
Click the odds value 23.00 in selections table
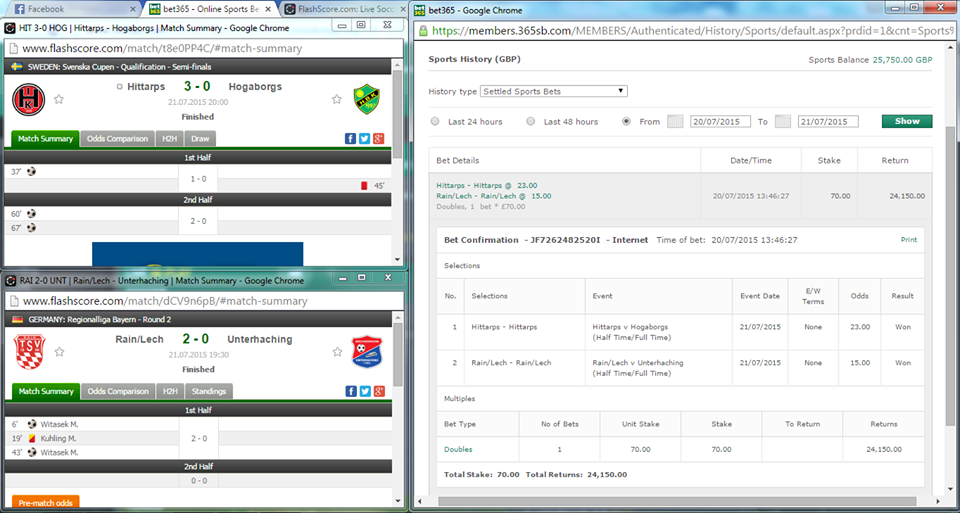tap(860, 327)
